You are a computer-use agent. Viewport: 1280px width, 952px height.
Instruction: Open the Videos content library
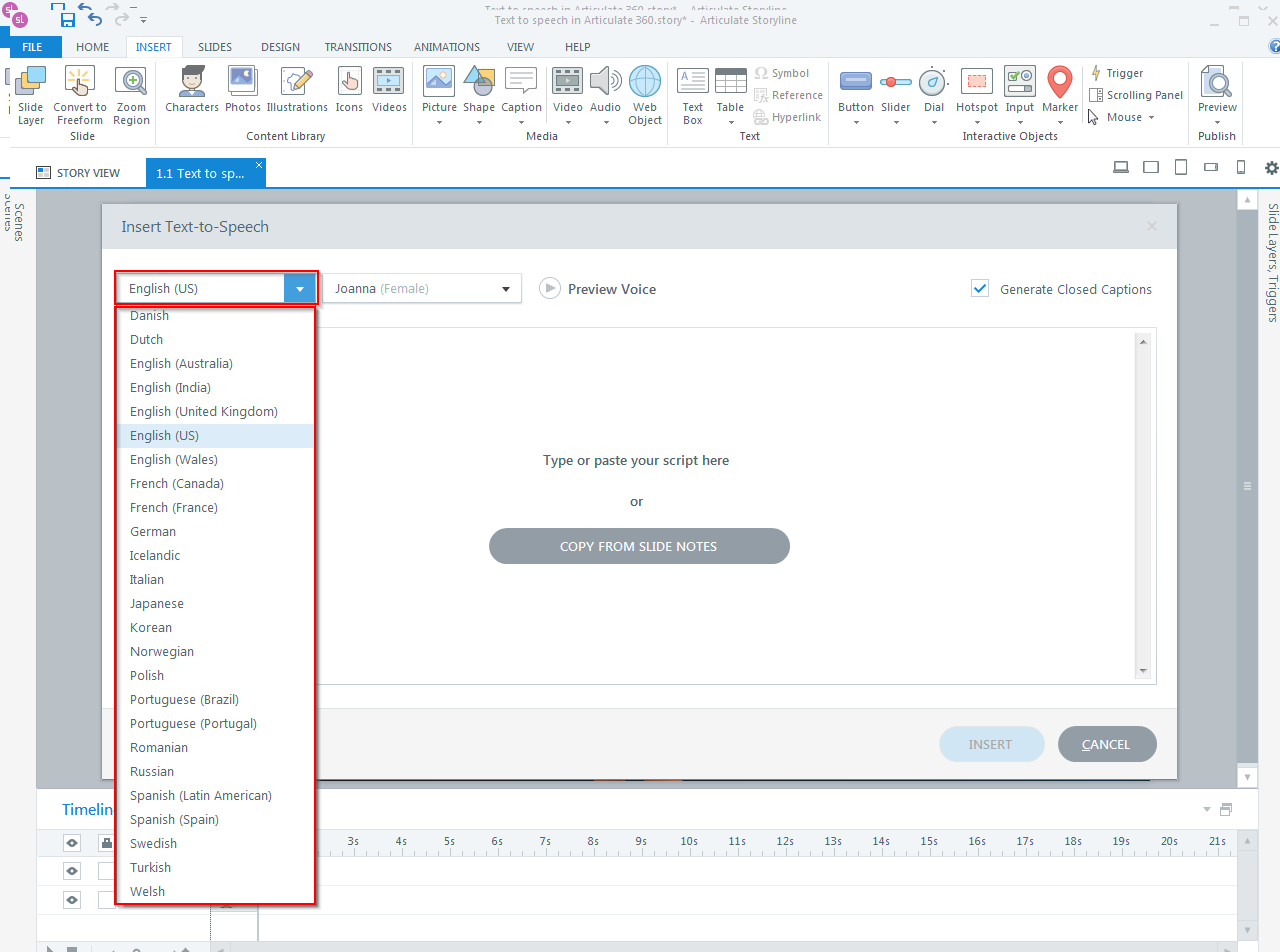coord(389,90)
